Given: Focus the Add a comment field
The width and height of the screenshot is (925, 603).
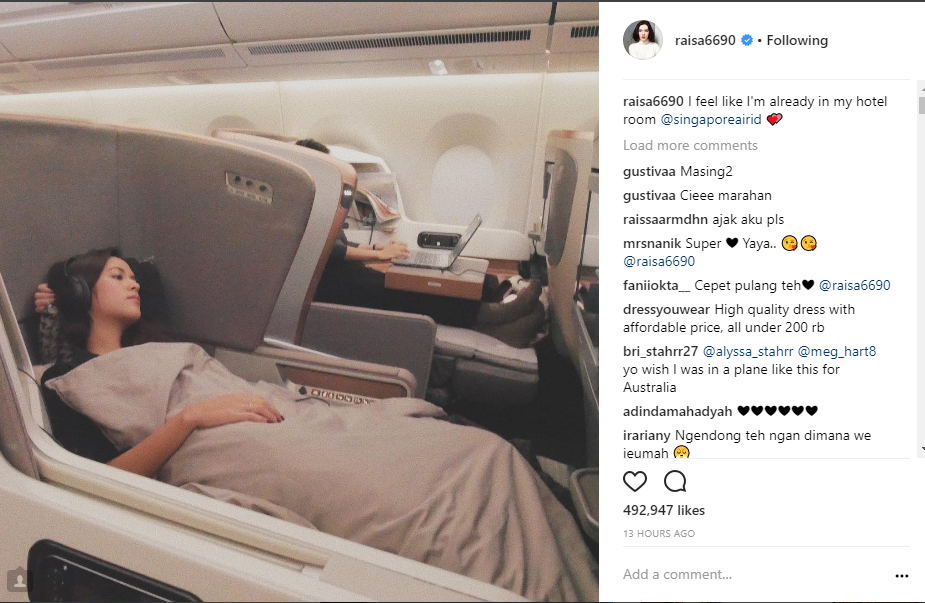Looking at the screenshot, I should (755, 574).
